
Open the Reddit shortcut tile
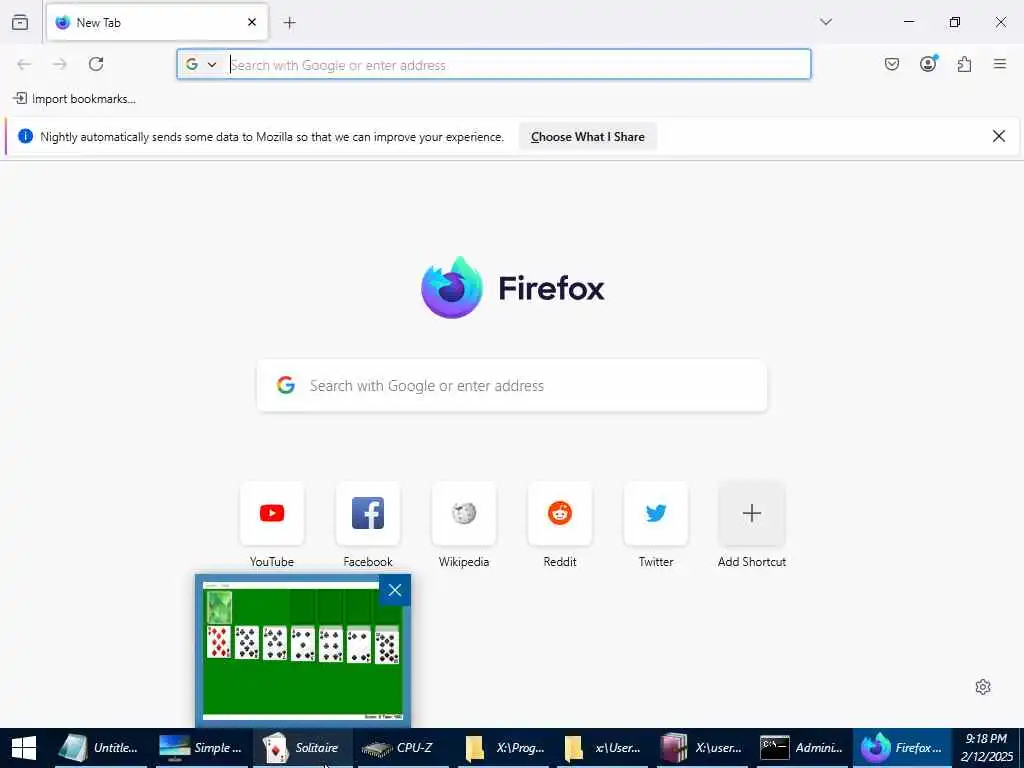560,513
